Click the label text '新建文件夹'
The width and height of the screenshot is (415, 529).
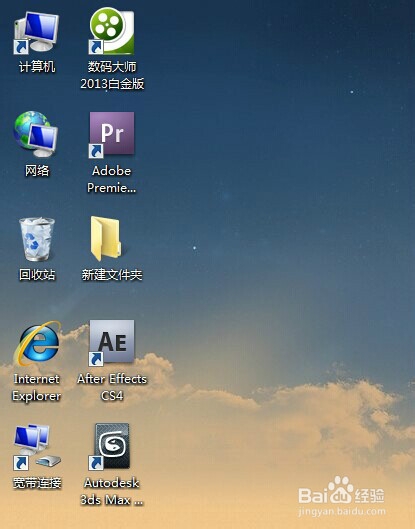click(112, 275)
